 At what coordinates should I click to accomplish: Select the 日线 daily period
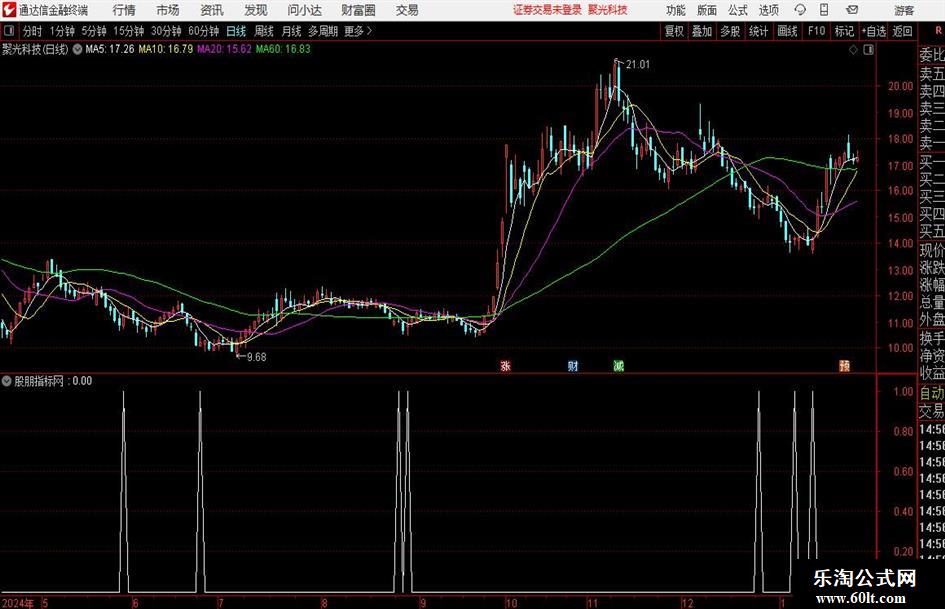[236, 31]
